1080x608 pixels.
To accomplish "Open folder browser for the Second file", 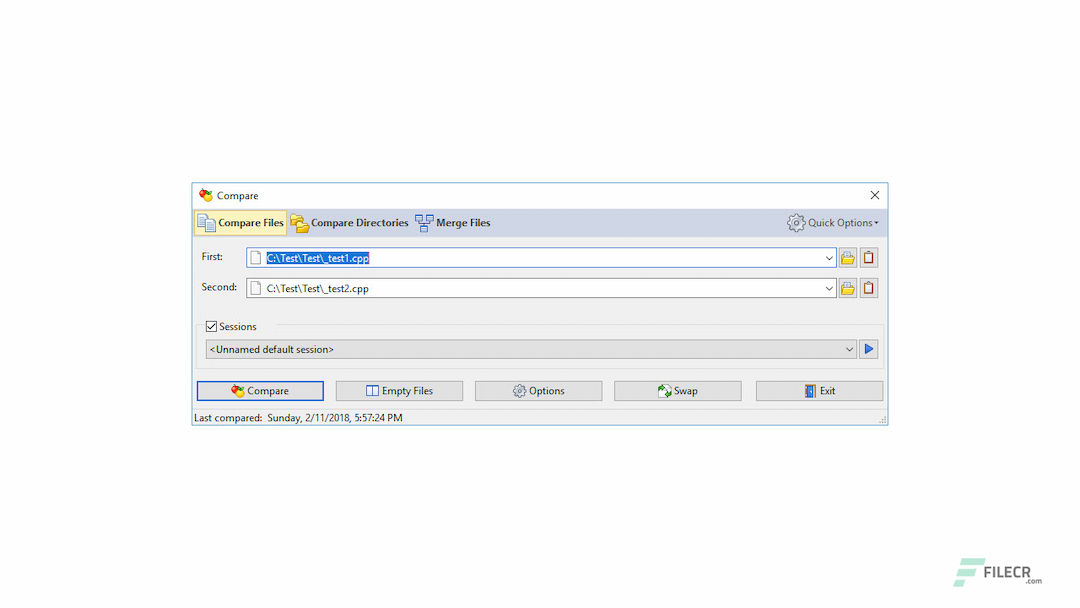I will pos(847,287).
